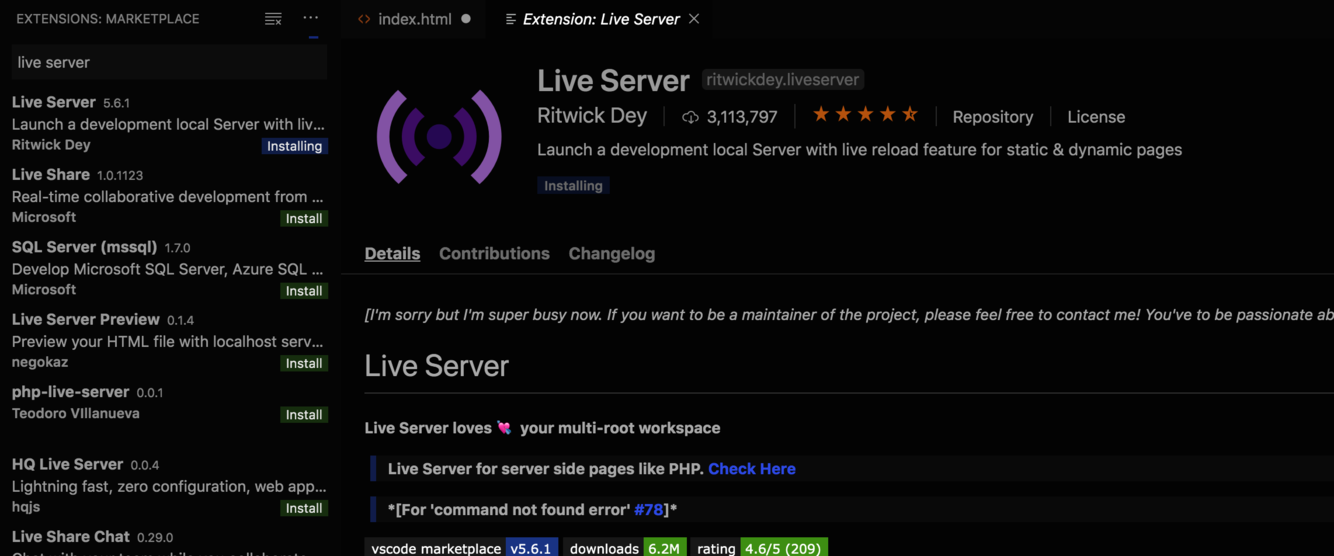The height and width of the screenshot is (556, 1334).
Task: Click publisher name 'Microsoft' under Live Share
Action: tap(44, 217)
